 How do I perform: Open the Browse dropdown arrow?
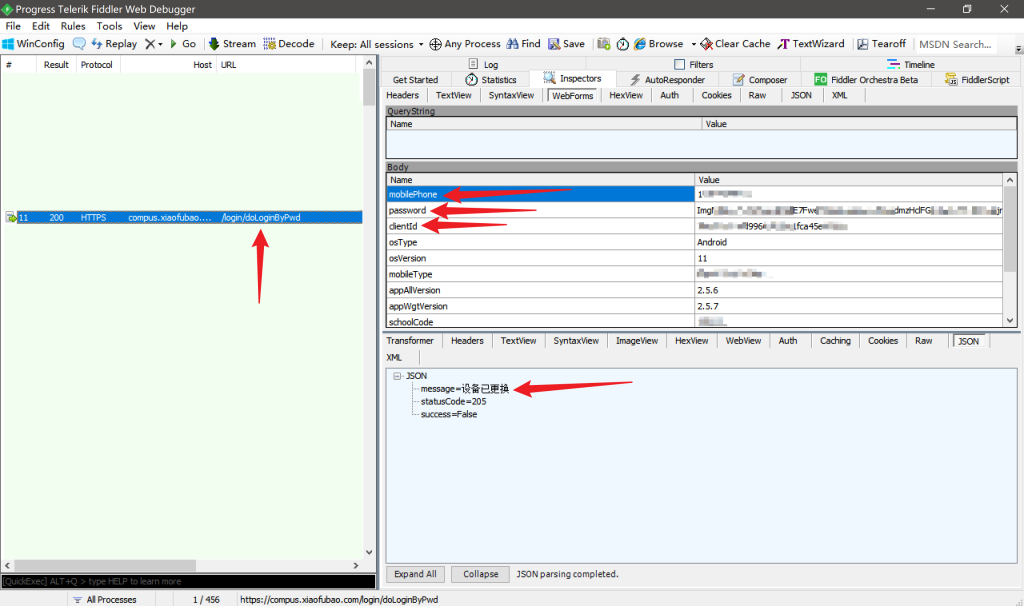pos(694,44)
